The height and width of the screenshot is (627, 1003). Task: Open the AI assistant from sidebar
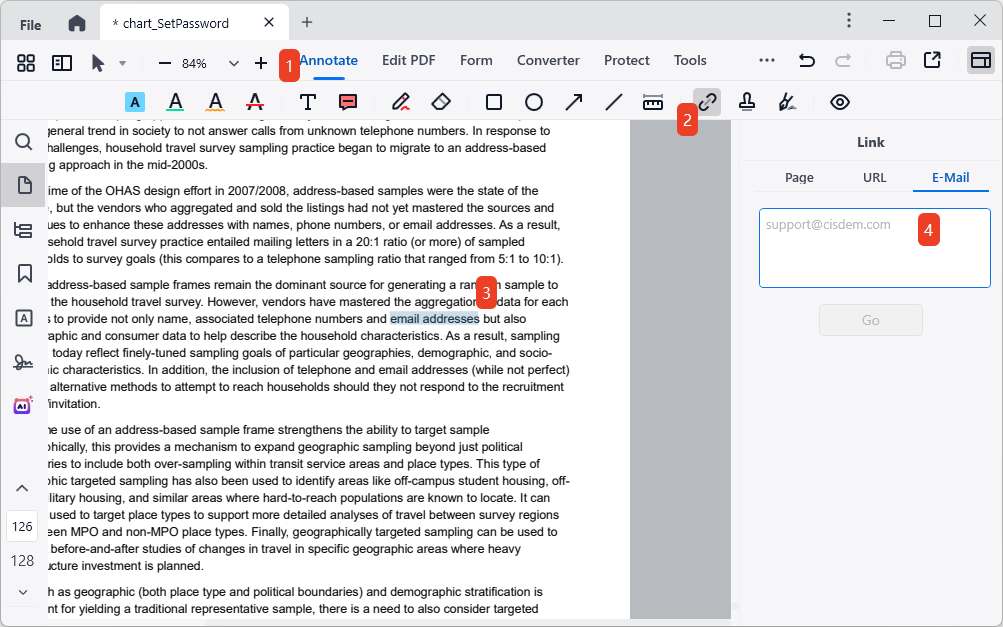[x=23, y=404]
